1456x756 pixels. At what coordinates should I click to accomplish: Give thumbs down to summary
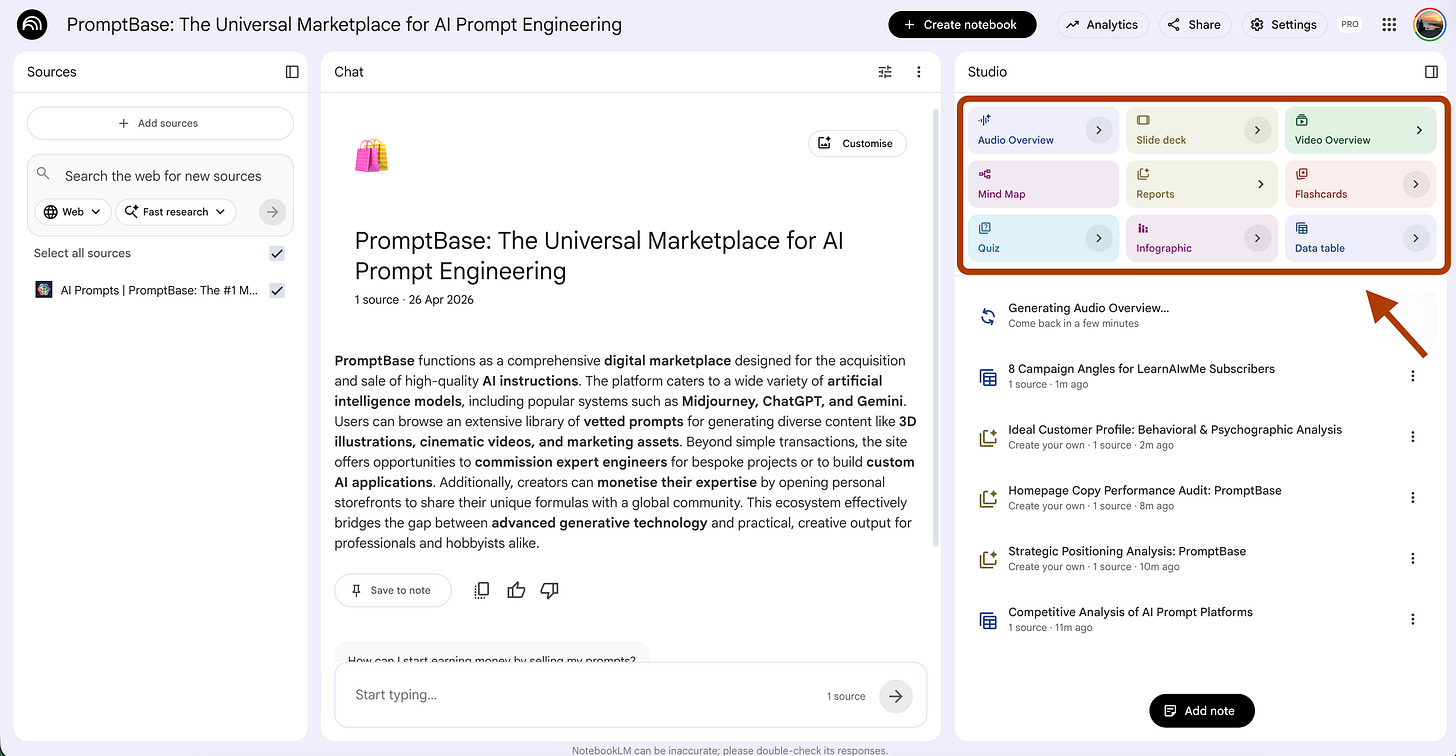[x=549, y=590]
